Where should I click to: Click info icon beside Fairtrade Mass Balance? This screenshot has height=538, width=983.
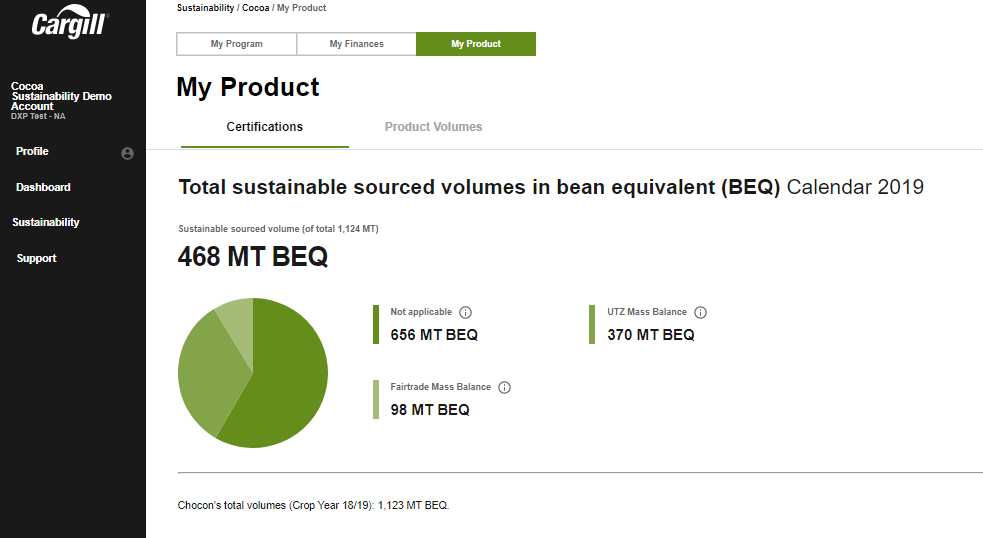point(504,387)
